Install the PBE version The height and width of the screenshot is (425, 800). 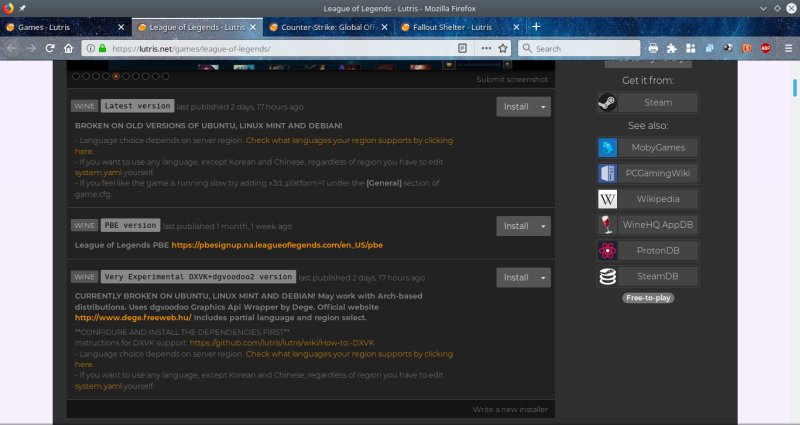(x=516, y=226)
